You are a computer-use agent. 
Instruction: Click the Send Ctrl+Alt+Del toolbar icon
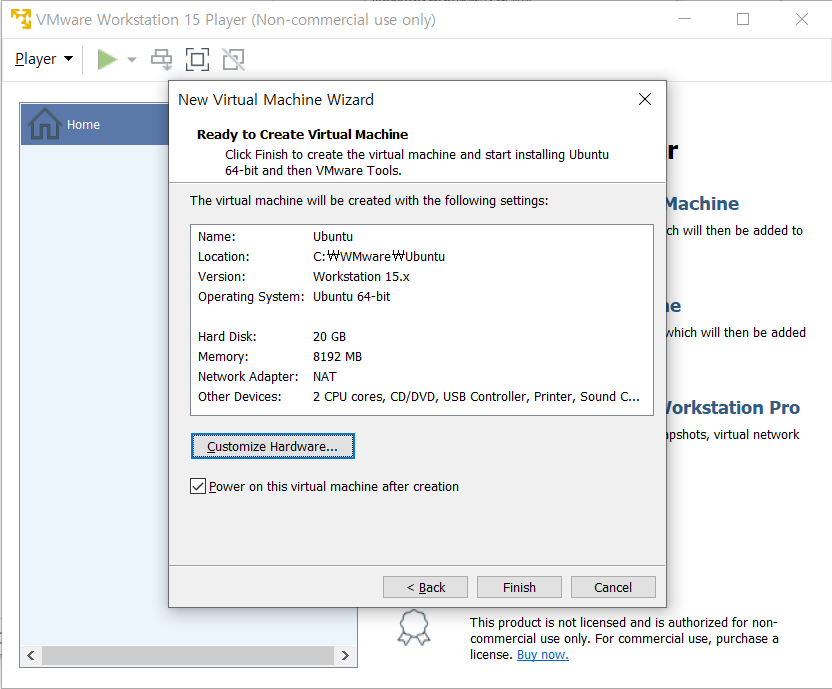click(161, 59)
